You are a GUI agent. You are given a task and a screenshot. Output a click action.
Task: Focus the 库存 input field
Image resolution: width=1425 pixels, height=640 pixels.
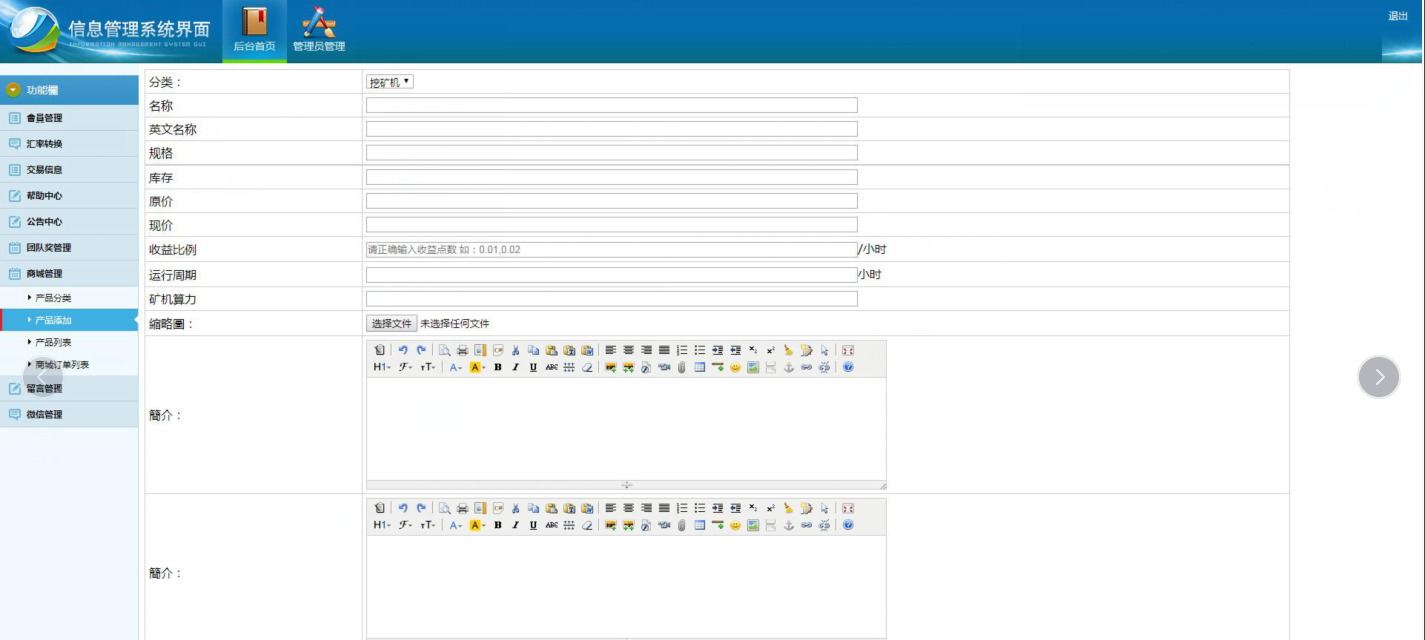[x=612, y=177]
